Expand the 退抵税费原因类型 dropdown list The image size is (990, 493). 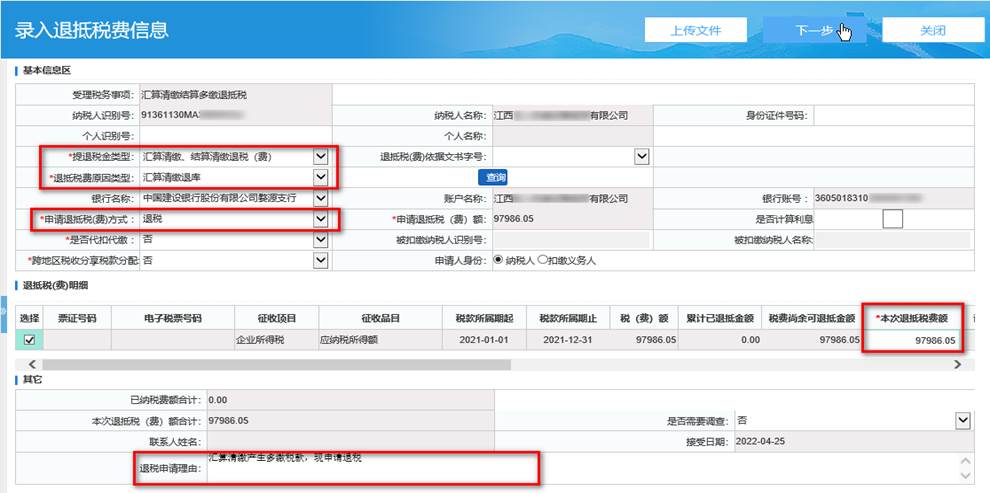[x=320, y=177]
